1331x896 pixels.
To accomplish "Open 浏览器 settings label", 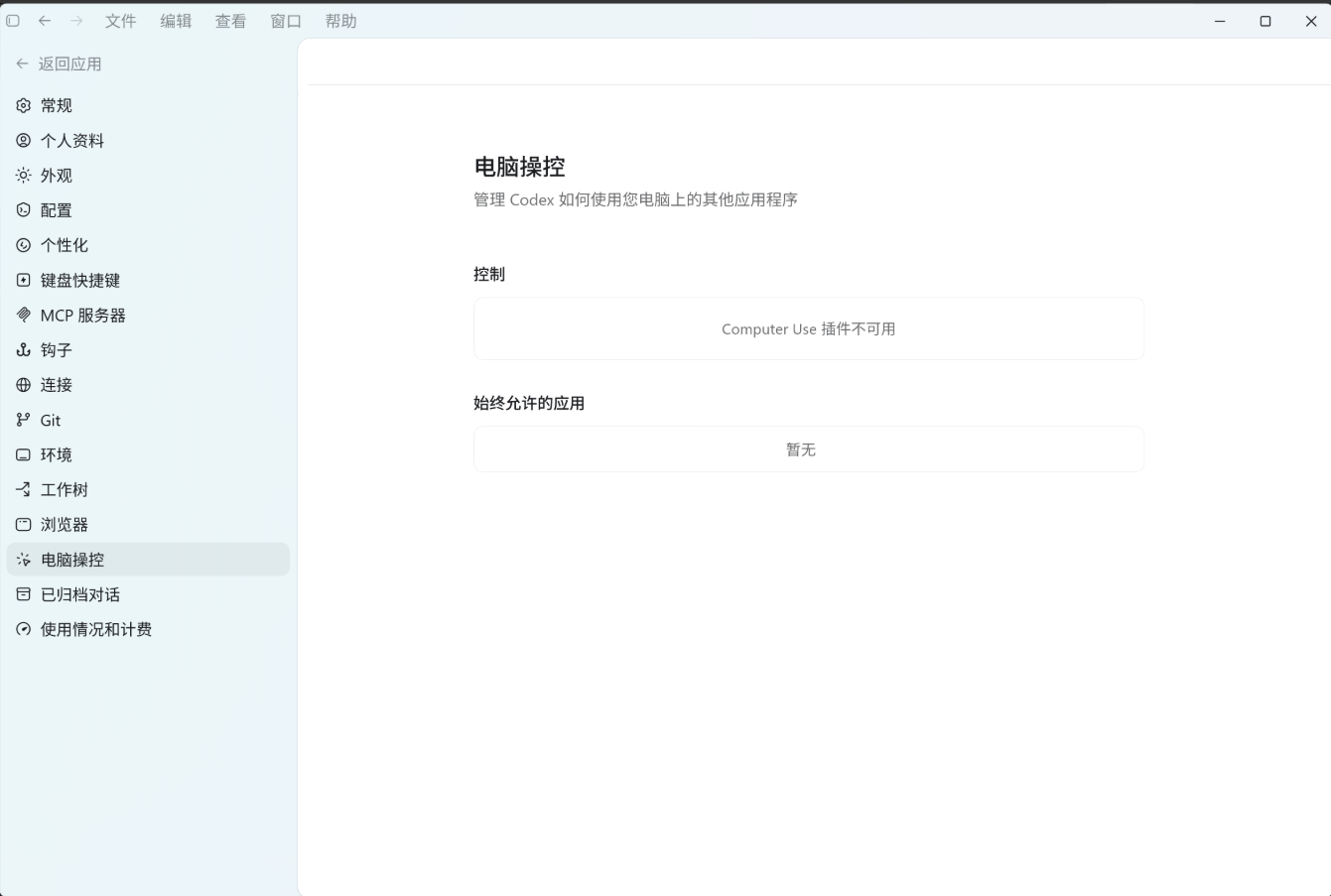I will [x=65, y=524].
